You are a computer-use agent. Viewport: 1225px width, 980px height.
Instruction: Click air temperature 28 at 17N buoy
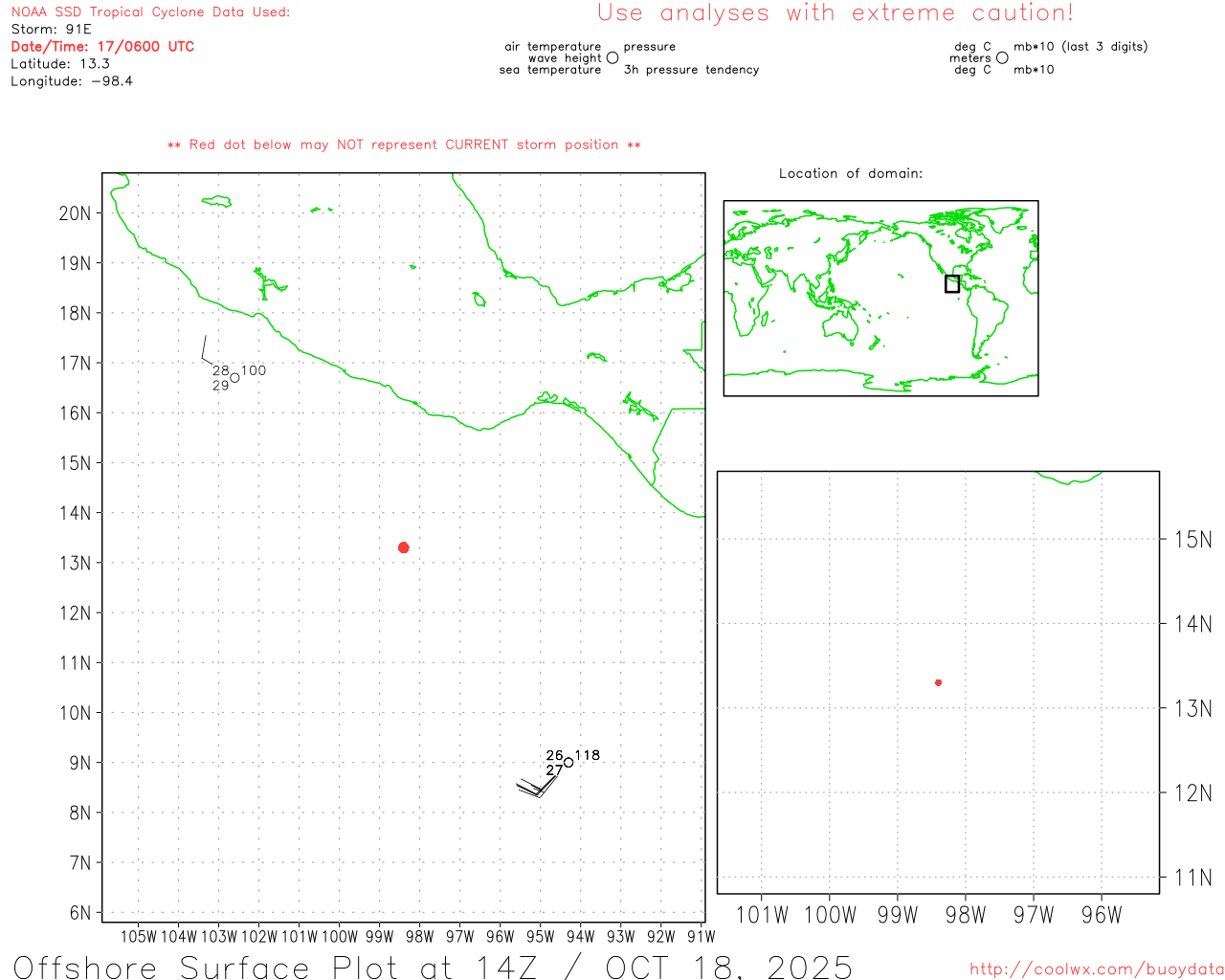[221, 370]
